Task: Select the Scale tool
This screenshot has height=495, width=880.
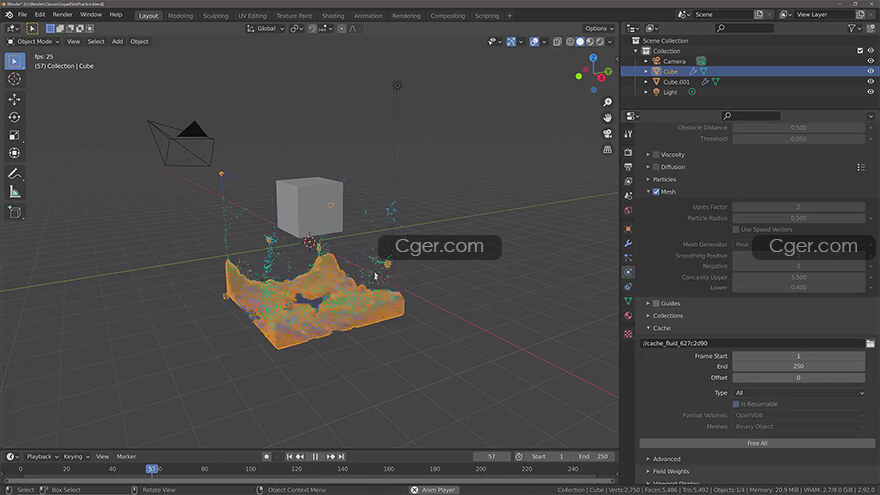Action: point(15,135)
